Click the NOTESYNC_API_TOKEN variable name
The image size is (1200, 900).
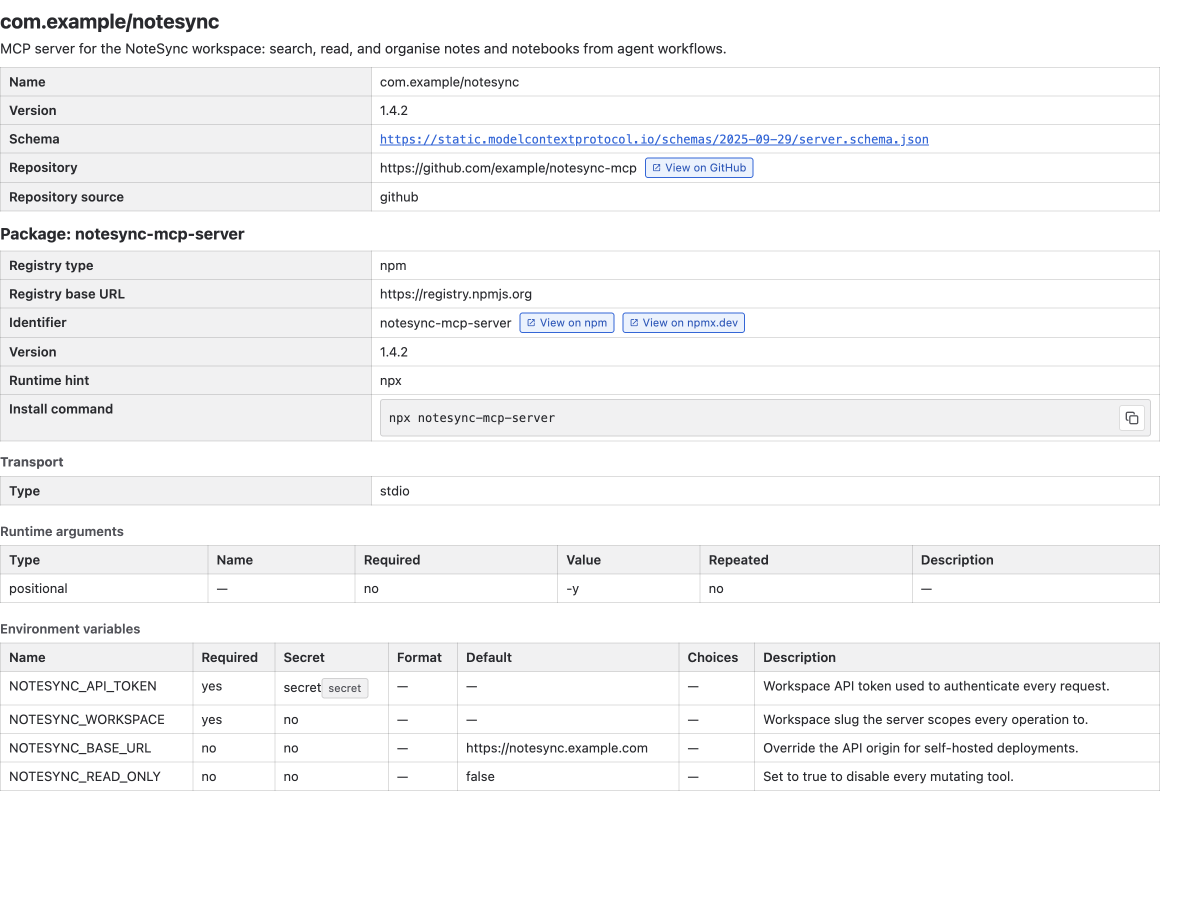pos(83,686)
